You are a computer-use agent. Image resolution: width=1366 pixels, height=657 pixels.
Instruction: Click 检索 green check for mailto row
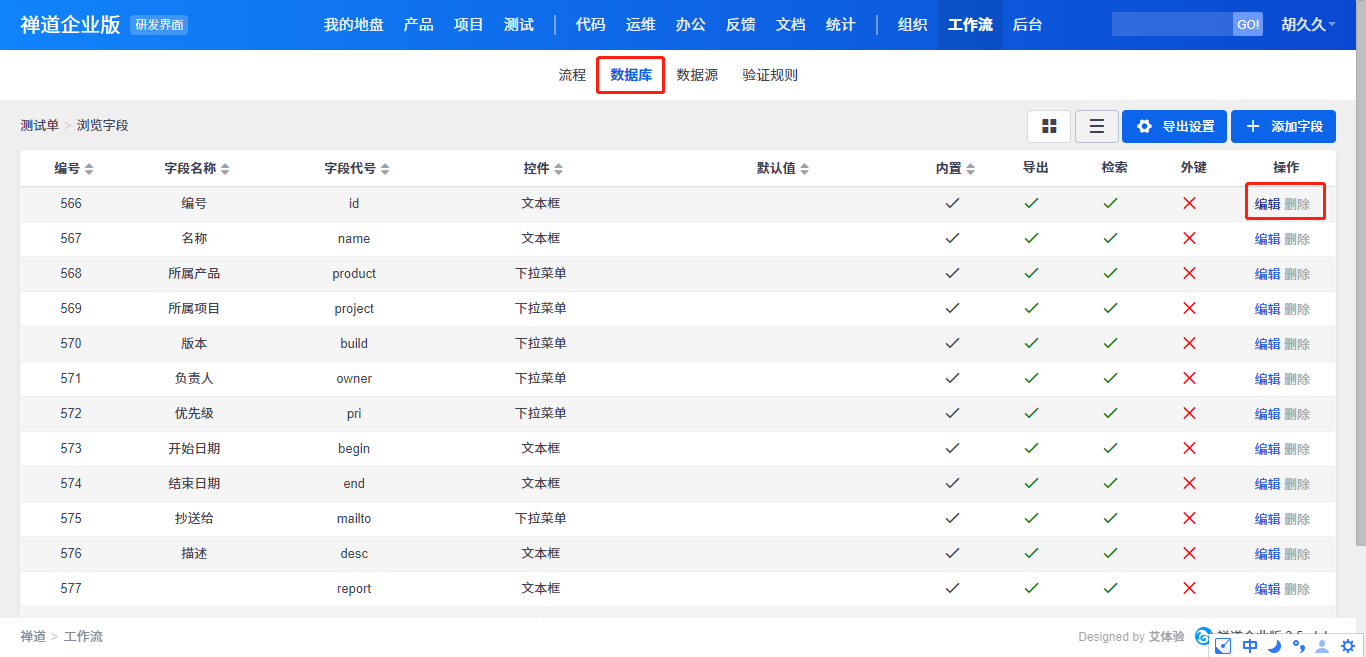1110,518
